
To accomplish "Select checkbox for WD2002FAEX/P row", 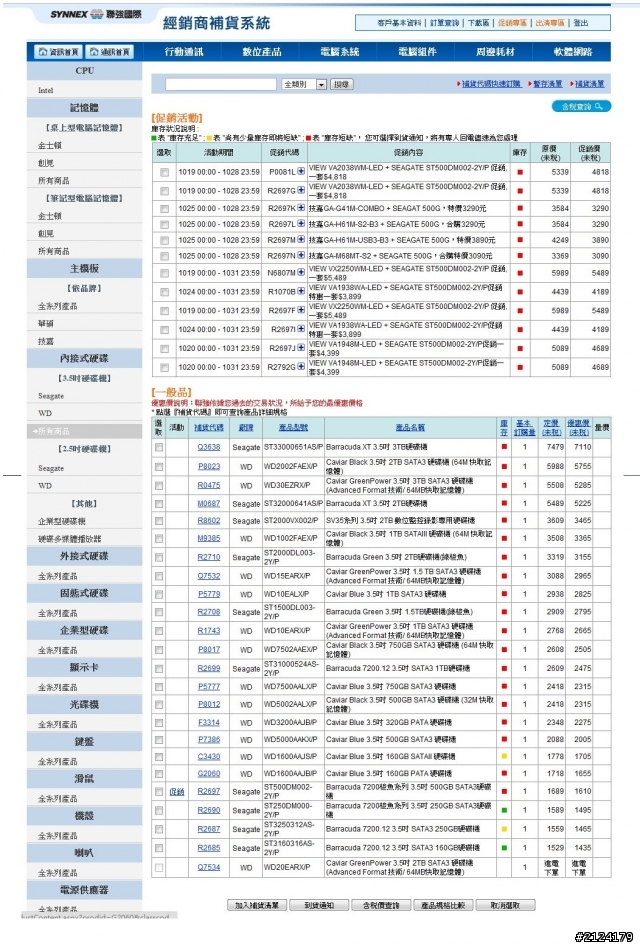I will point(159,467).
